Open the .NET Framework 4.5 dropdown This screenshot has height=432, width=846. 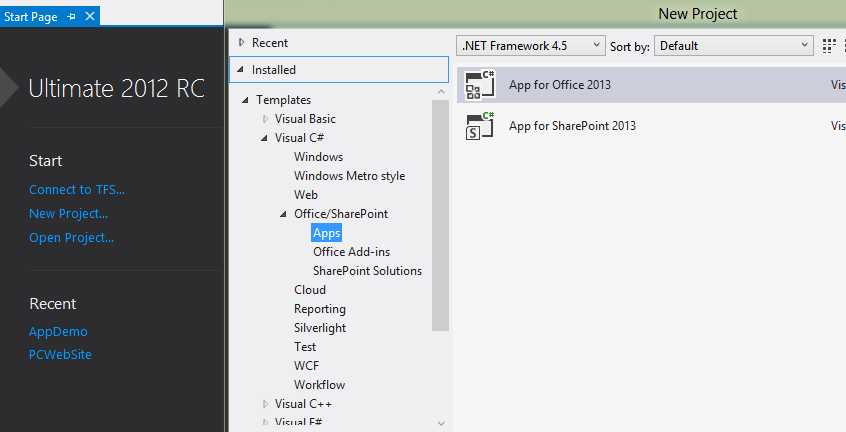pos(530,46)
